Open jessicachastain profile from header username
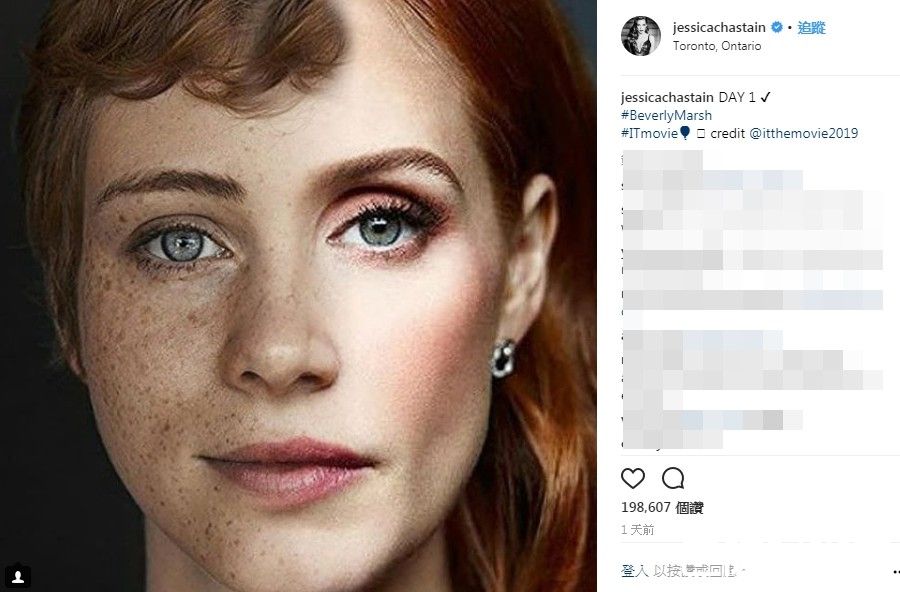 pos(720,29)
